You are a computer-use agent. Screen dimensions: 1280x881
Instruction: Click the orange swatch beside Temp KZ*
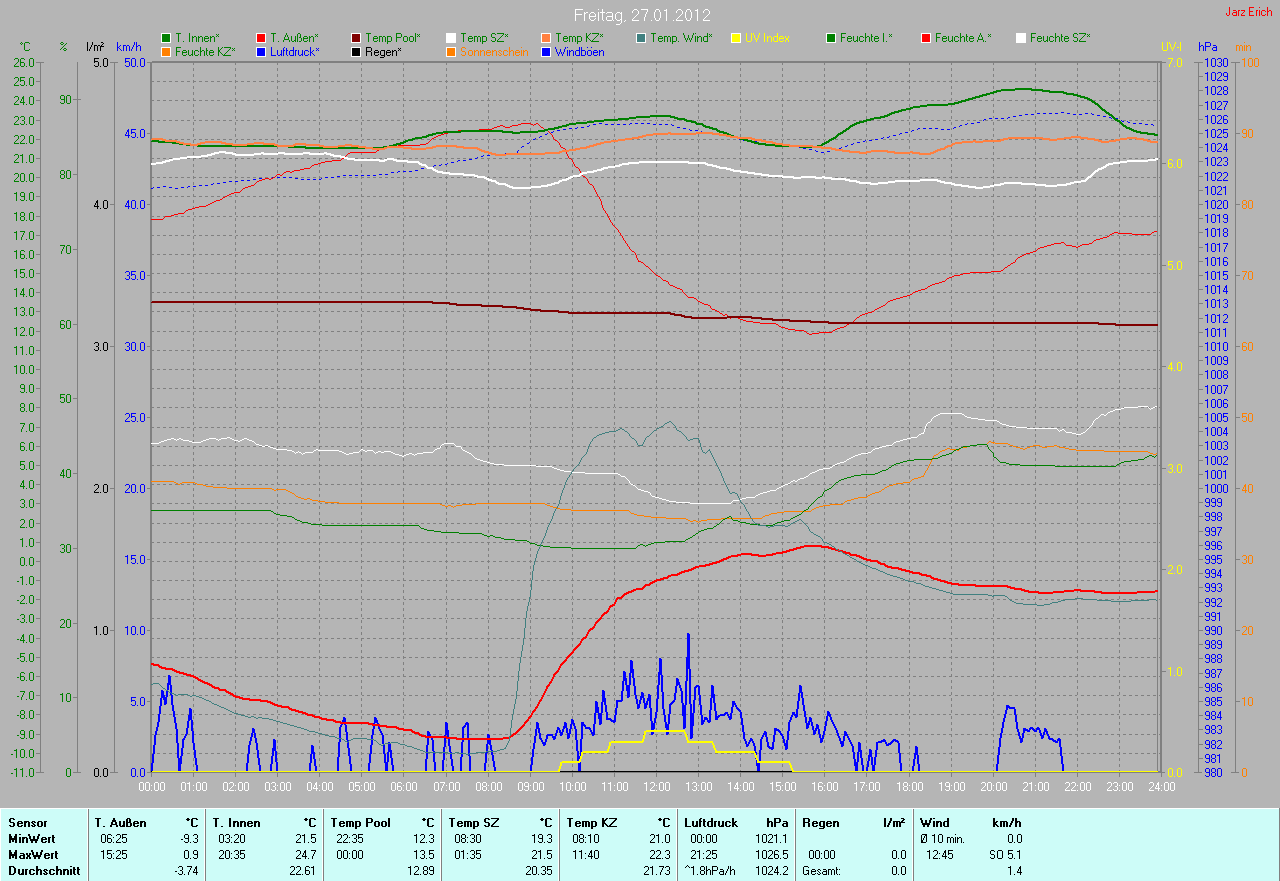[x=546, y=38]
